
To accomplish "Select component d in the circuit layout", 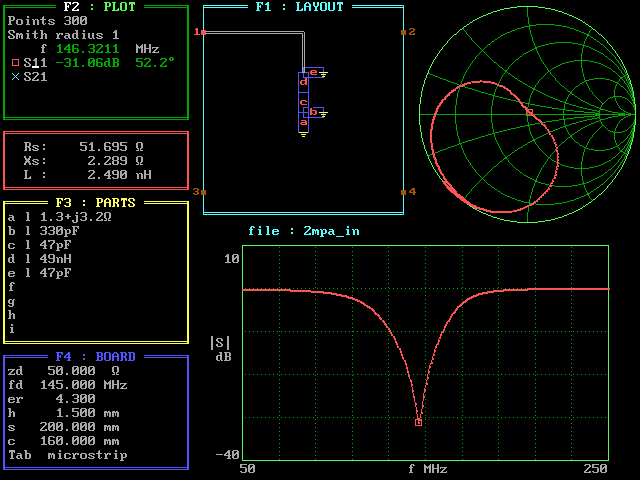I will click(x=303, y=82).
